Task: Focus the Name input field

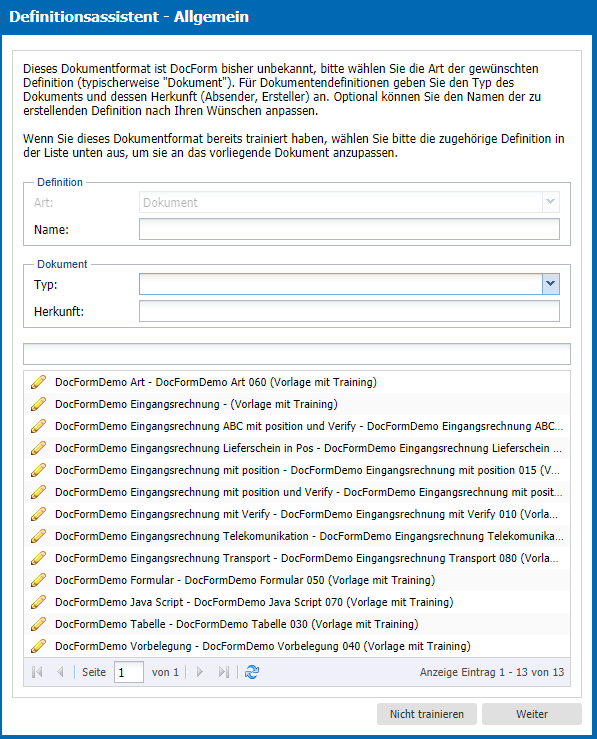Action: click(349, 229)
